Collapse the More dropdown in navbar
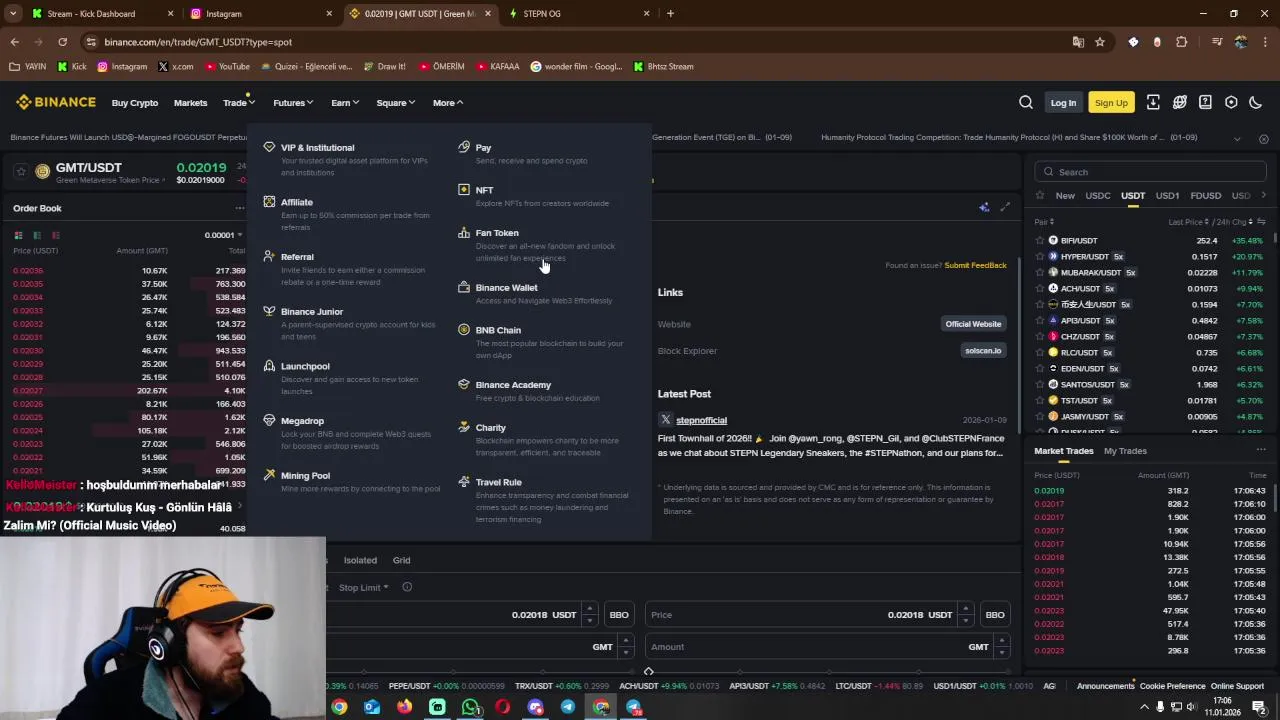This screenshot has width=1280, height=720. 448,103
